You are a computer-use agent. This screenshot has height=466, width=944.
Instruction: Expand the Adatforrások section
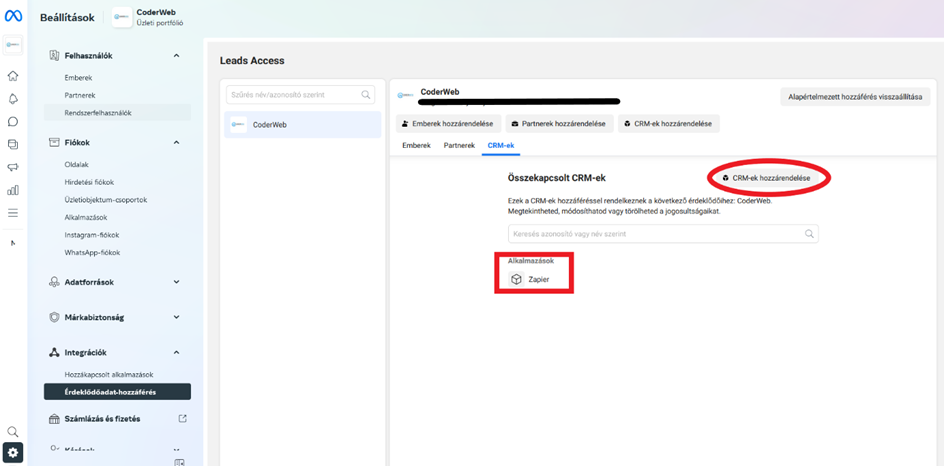pyautogui.click(x=176, y=282)
